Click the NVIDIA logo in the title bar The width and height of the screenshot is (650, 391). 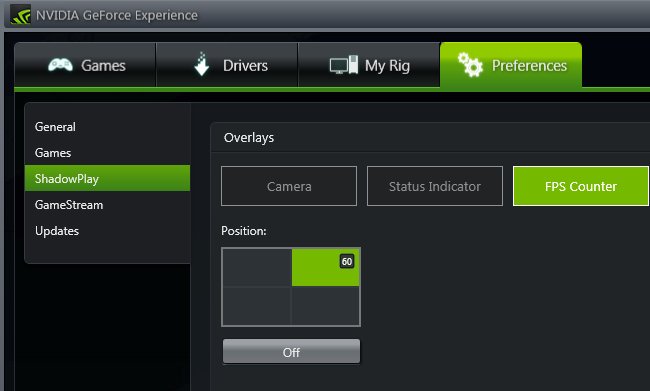[x=20, y=15]
